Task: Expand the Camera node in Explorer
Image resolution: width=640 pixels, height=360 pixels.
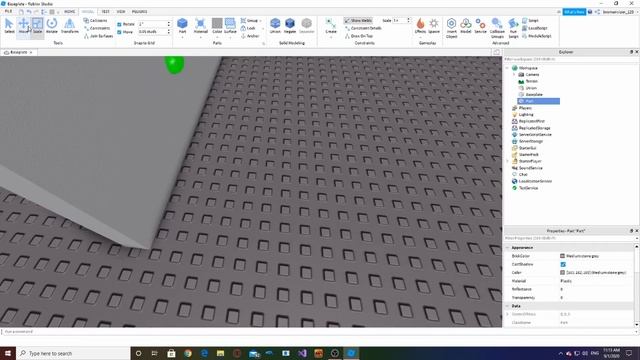Action: coord(514,75)
